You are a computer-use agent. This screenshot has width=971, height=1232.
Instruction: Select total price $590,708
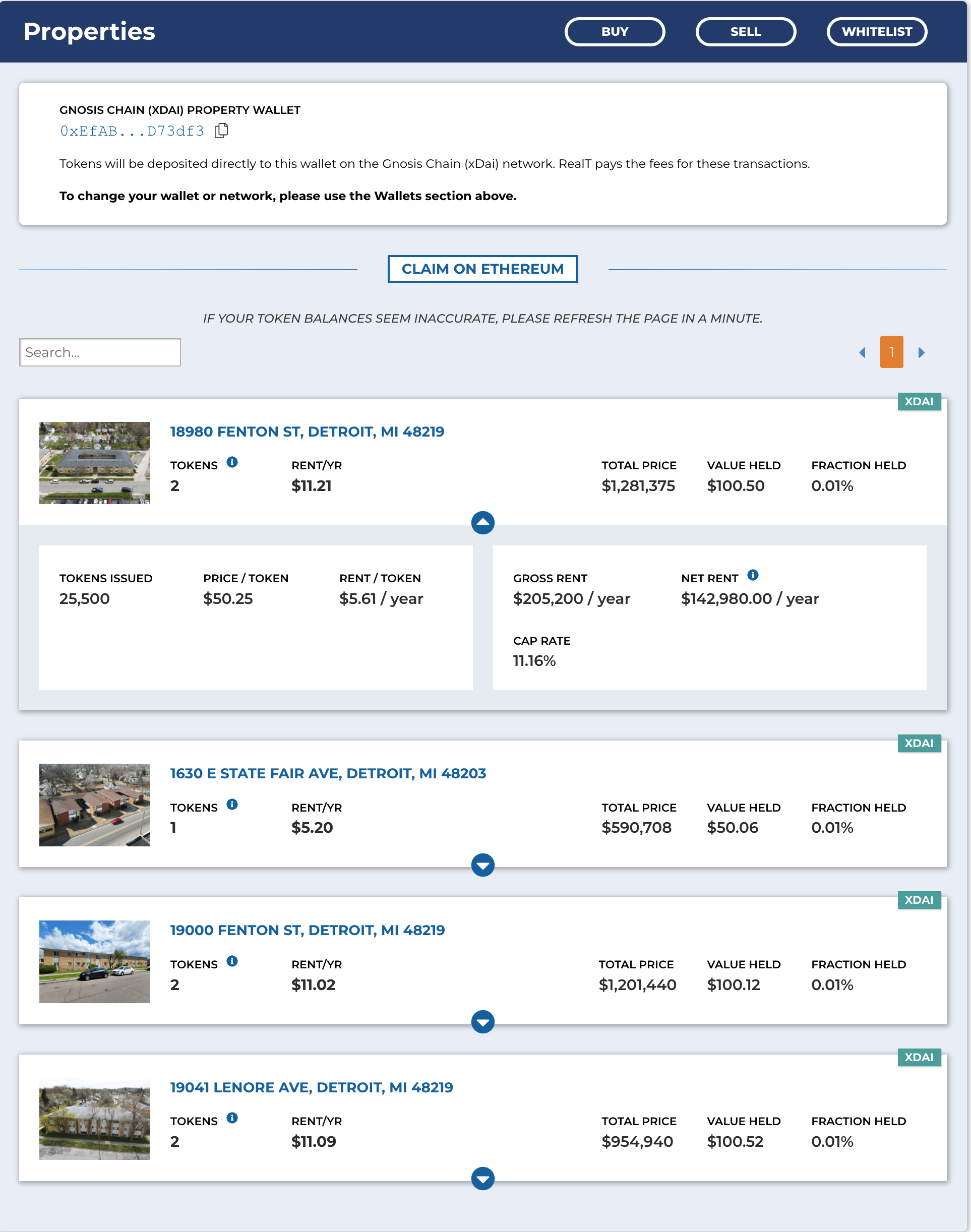click(x=637, y=827)
